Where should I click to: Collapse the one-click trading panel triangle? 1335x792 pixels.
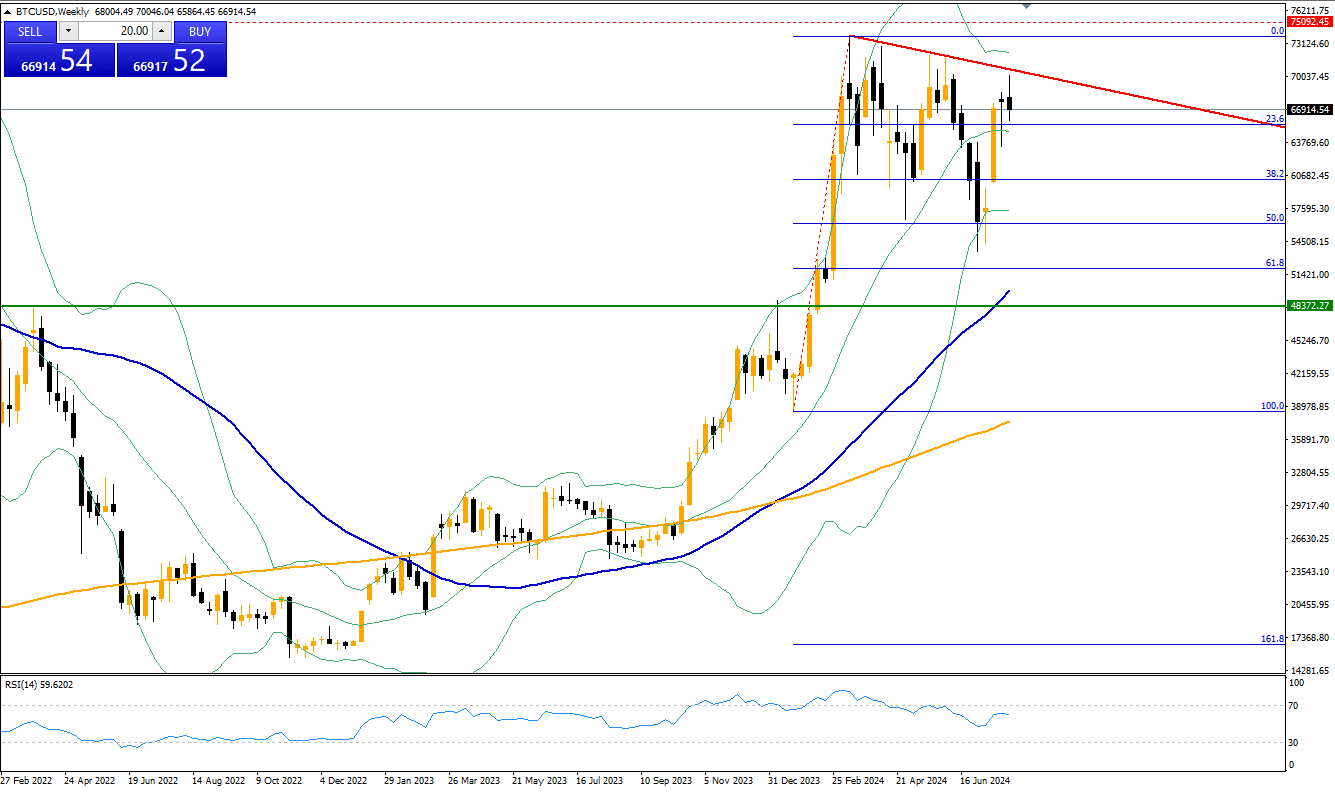(x=9, y=12)
